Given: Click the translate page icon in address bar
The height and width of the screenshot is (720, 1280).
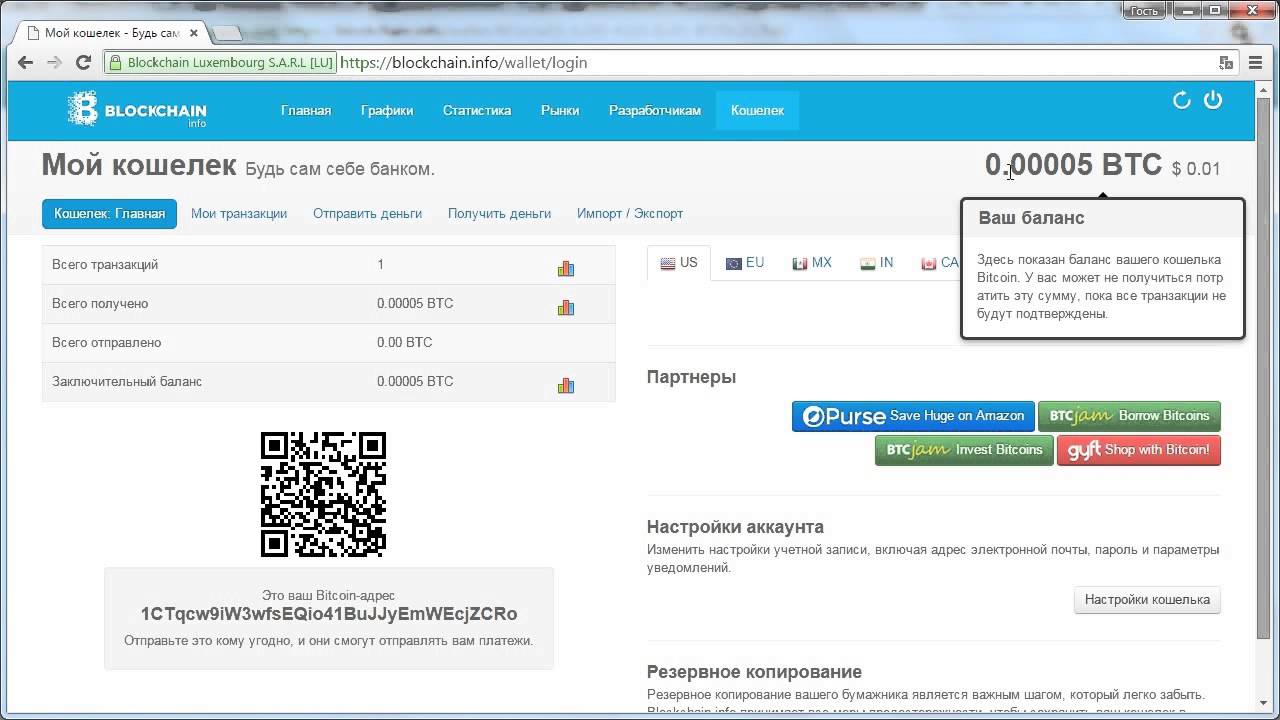Looking at the screenshot, I should [x=1226, y=62].
